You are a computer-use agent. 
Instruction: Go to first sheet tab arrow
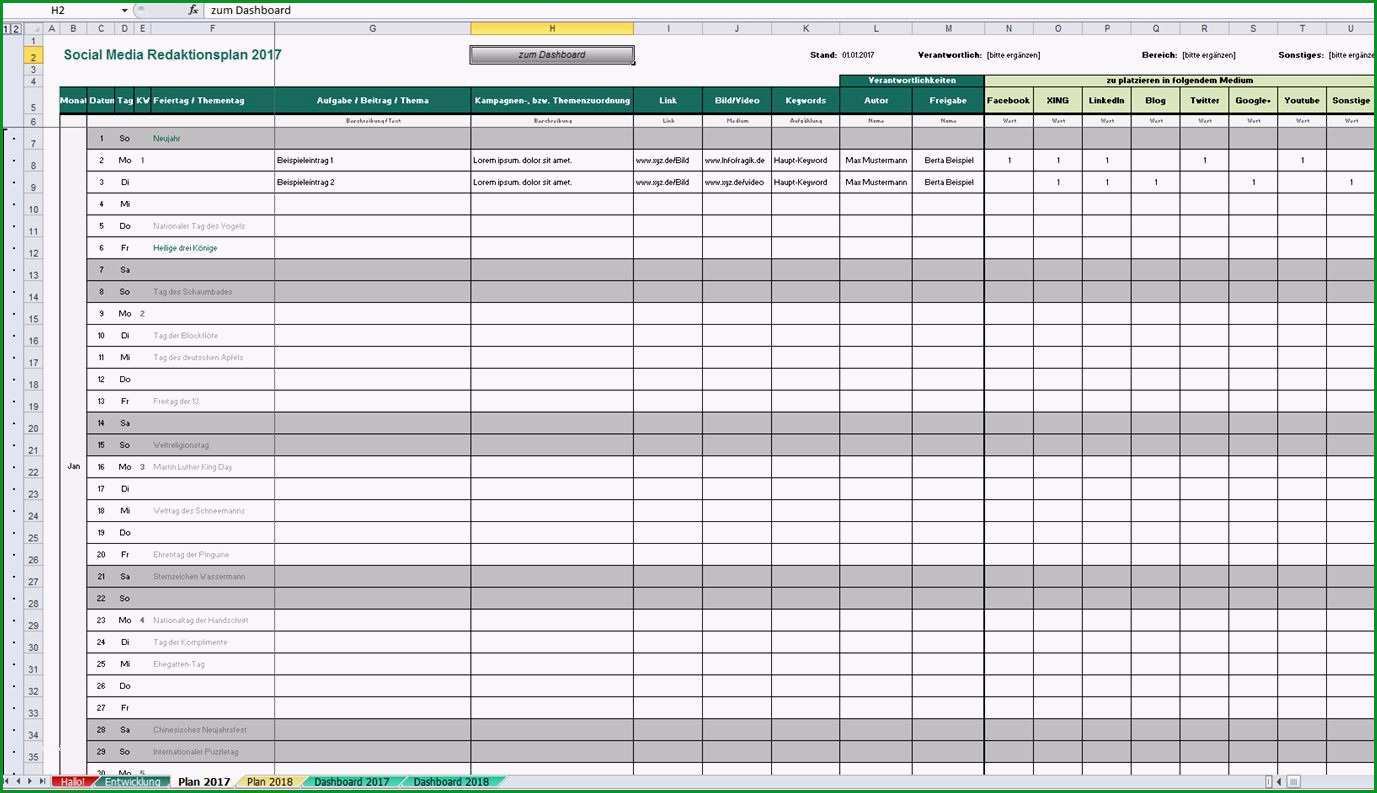tap(6, 781)
